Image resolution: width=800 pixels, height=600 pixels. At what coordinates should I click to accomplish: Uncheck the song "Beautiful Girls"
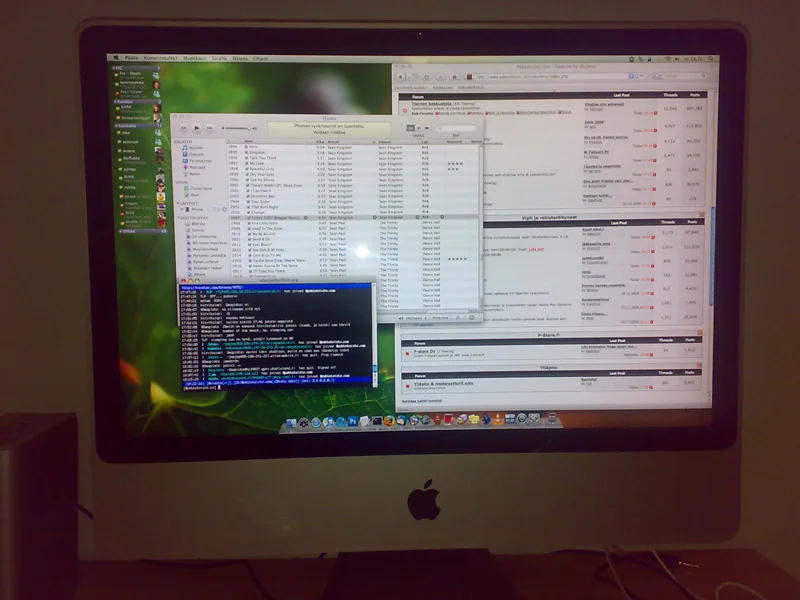tap(245, 170)
